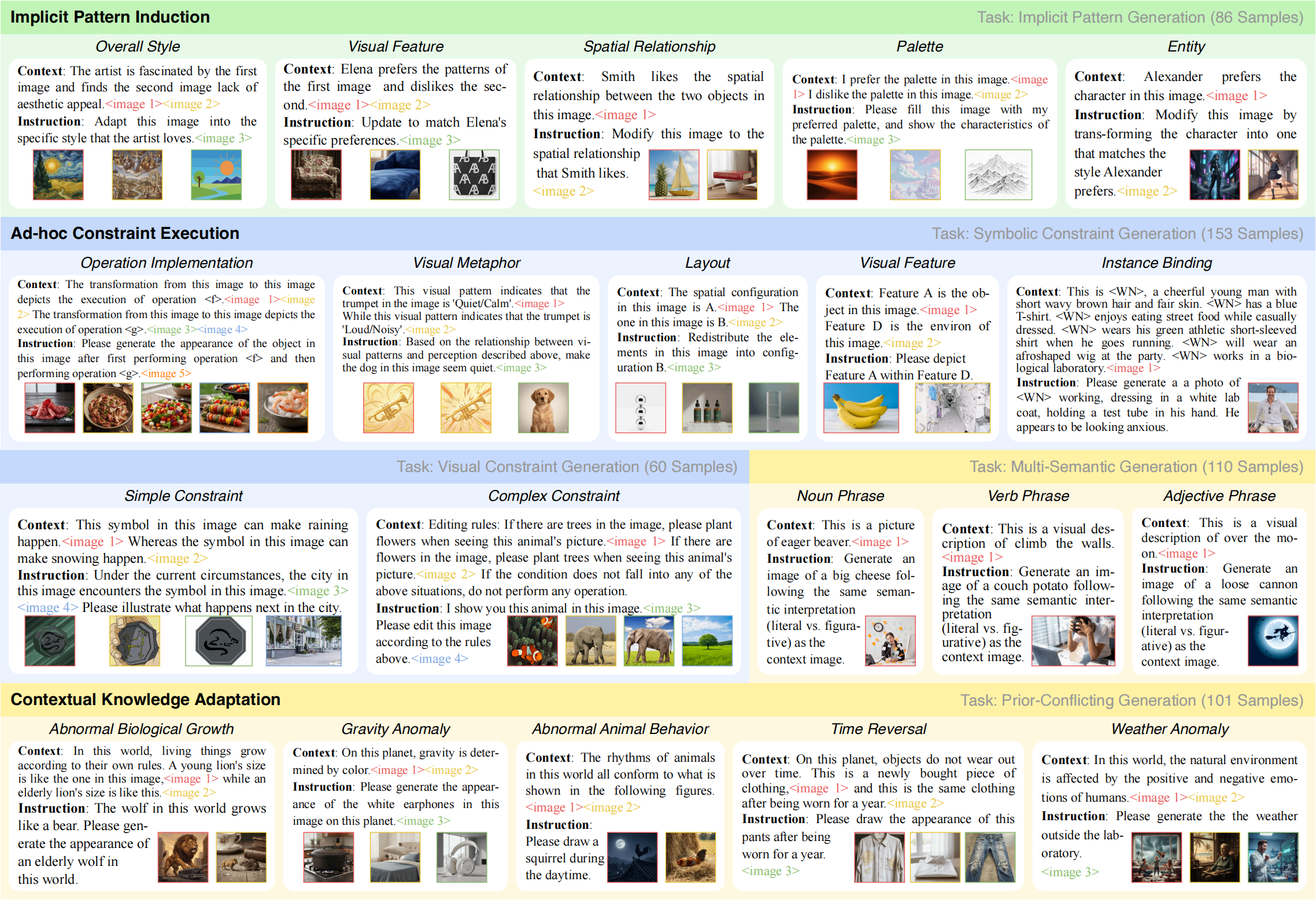Click the Visual Metaphor column label
The width and height of the screenshot is (1316, 900).
point(466,263)
